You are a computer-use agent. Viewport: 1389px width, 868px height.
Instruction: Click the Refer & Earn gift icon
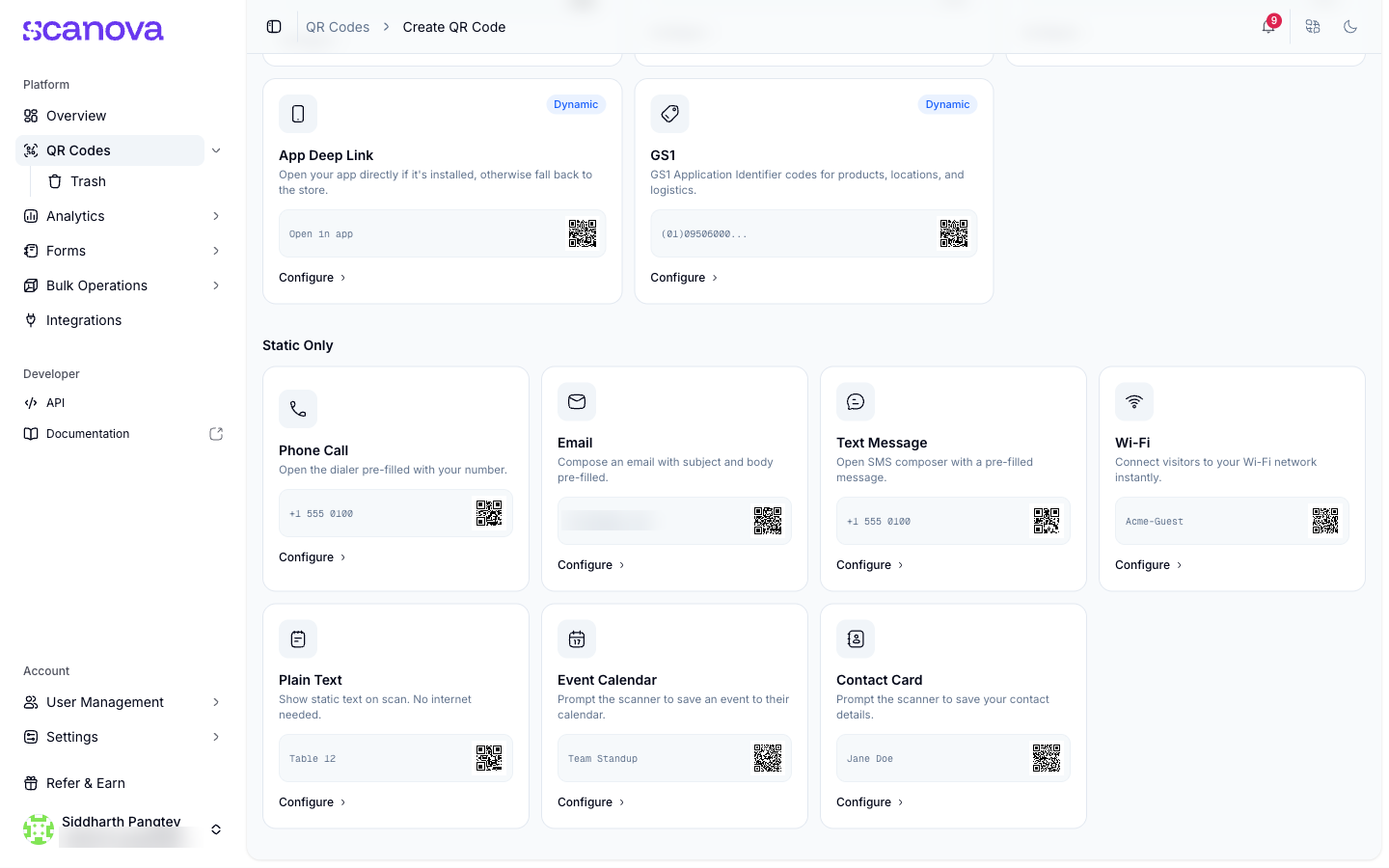pos(31,783)
